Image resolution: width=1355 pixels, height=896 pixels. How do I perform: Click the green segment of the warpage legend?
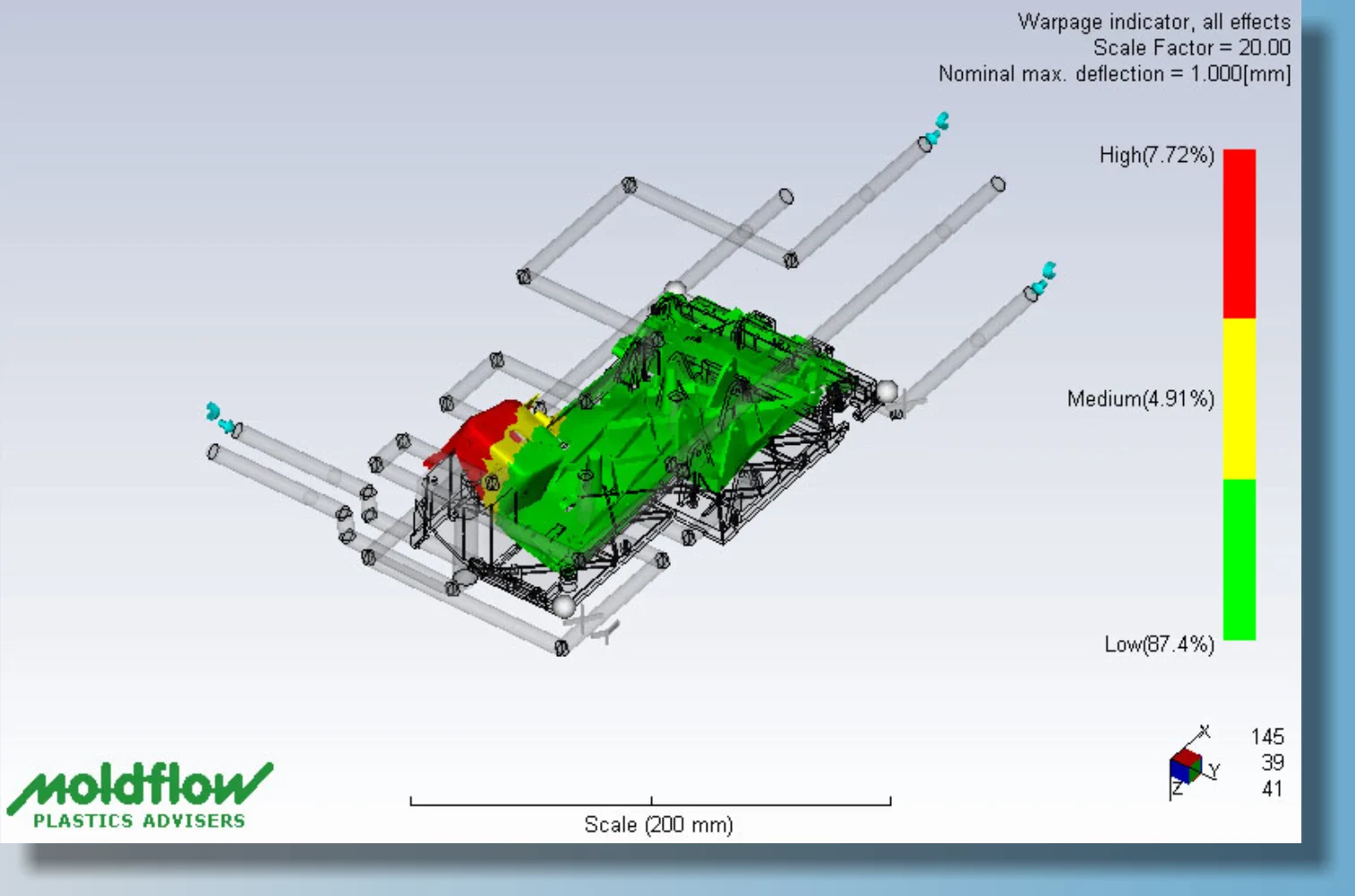click(x=1239, y=559)
